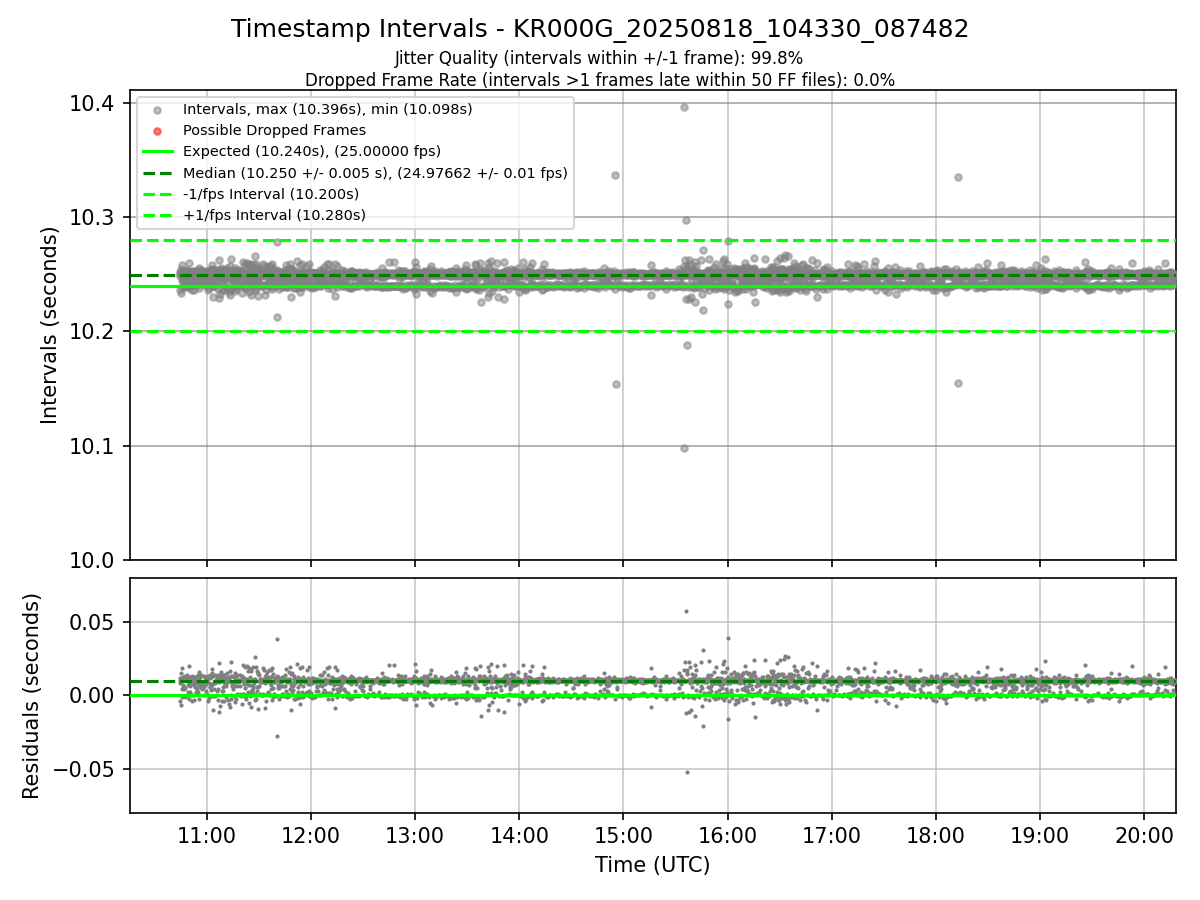Viewport: 1200px width, 900px height.
Task: Click legend entry 'Intervals, max (10.396s), min (10.098s)'
Action: click(x=328, y=108)
